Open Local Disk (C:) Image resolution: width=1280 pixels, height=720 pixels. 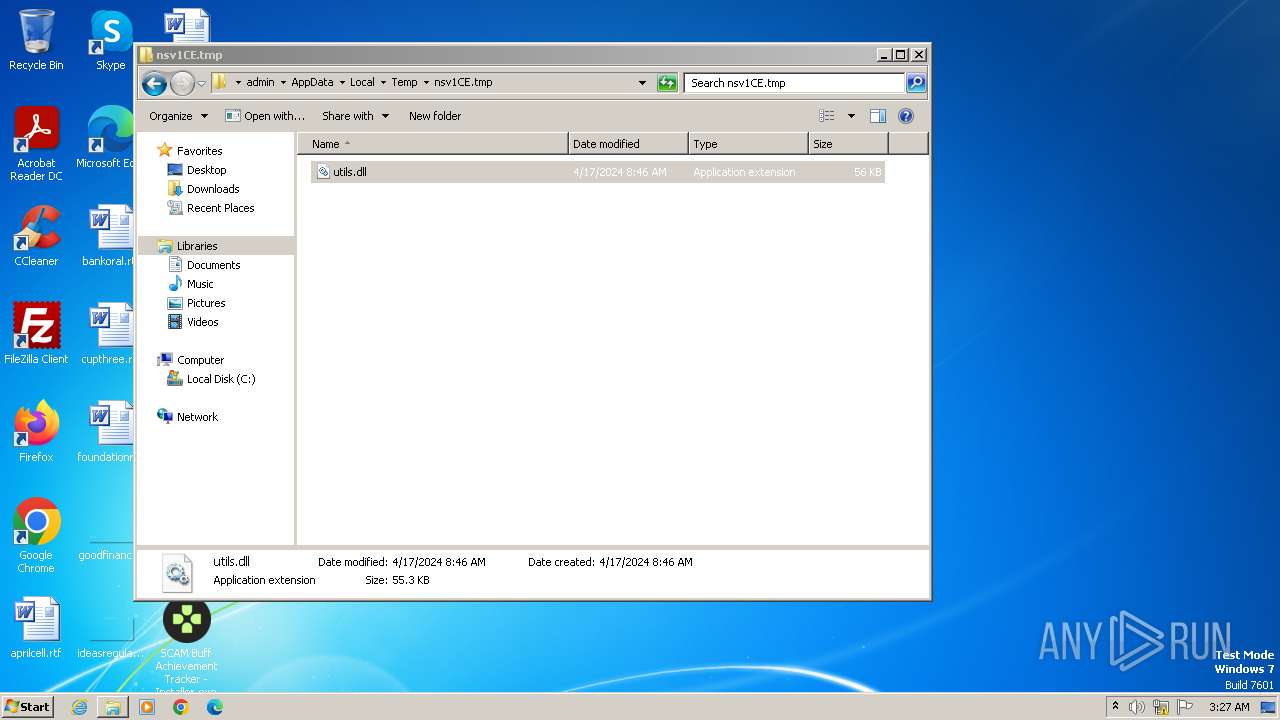pyautogui.click(x=221, y=379)
